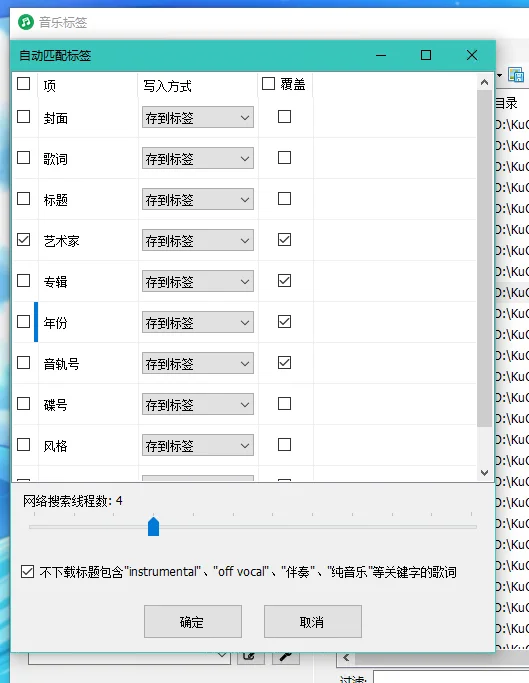Open write-mode dropdown for 封面
The image size is (529, 683).
tap(198, 117)
